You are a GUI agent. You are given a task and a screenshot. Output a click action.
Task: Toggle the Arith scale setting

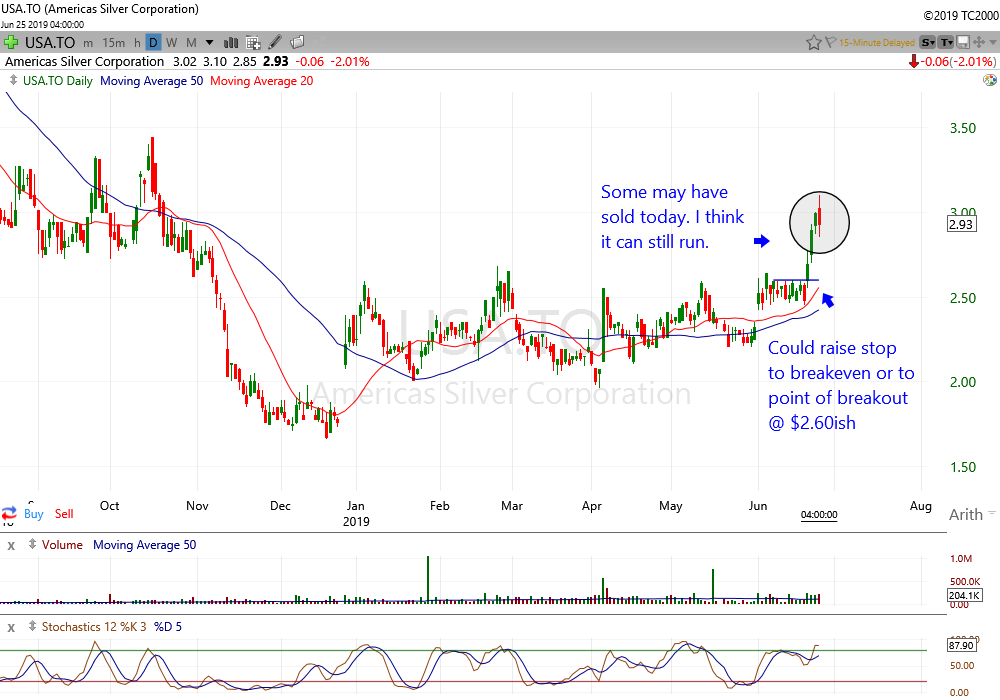[x=966, y=514]
